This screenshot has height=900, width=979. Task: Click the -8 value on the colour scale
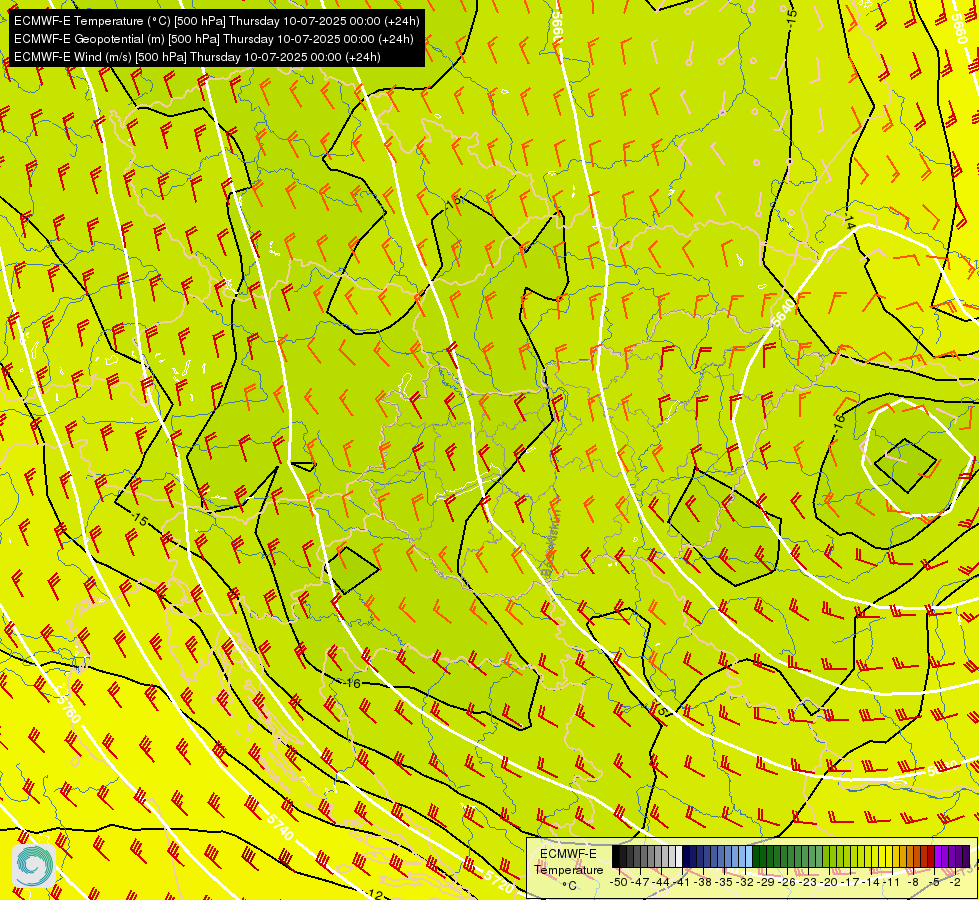(x=913, y=883)
